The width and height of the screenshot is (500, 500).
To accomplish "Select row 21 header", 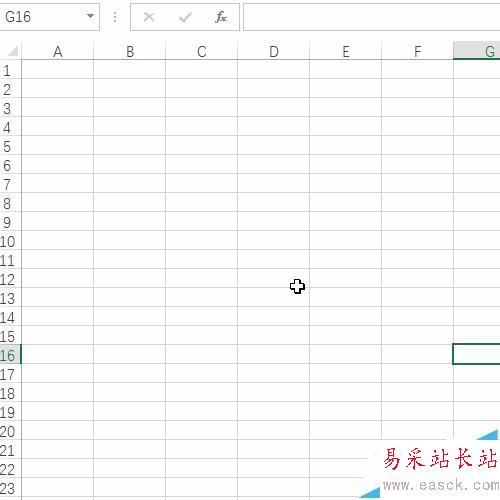I will (x=10, y=450).
